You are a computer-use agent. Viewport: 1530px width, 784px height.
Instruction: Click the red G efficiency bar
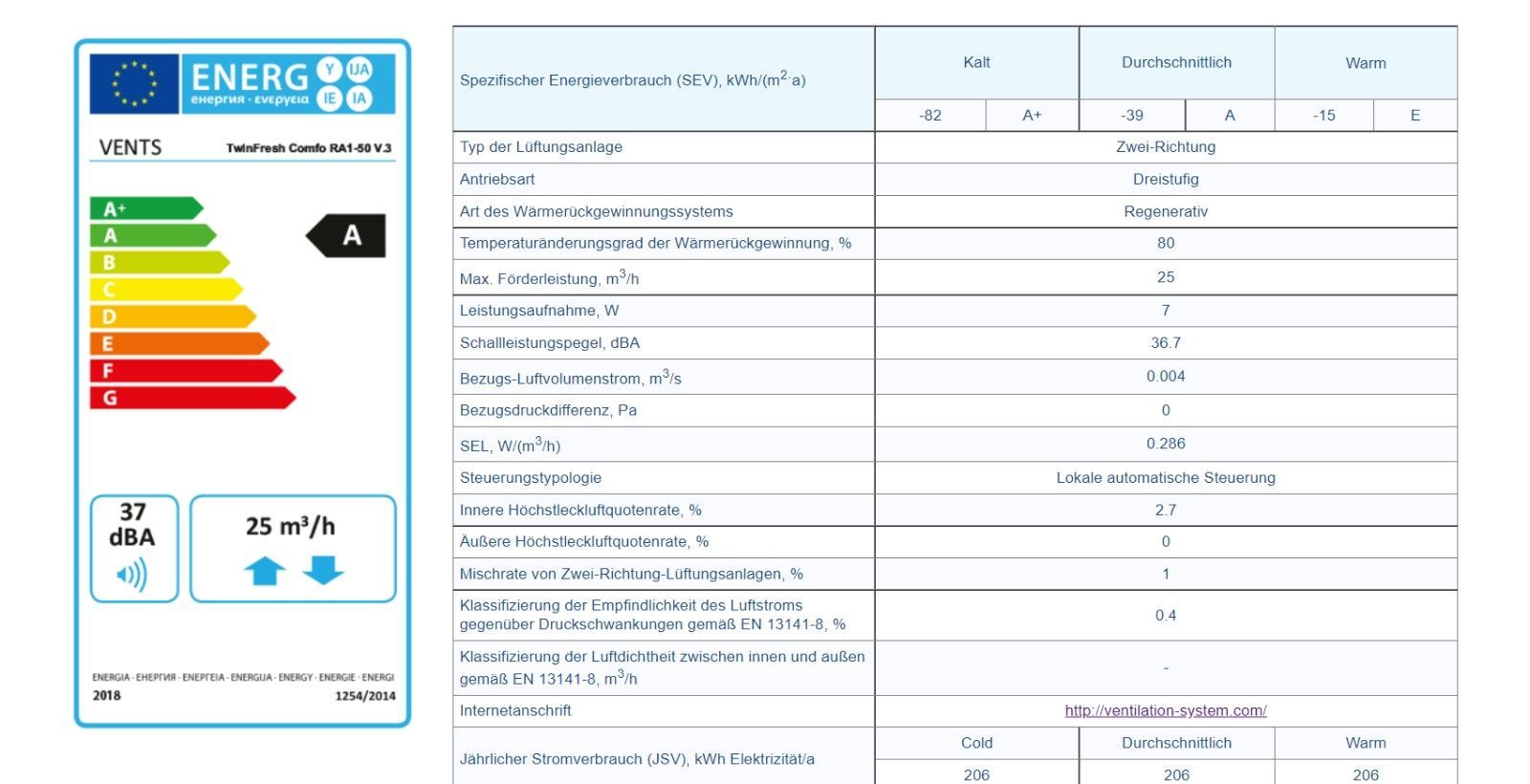coord(193,398)
